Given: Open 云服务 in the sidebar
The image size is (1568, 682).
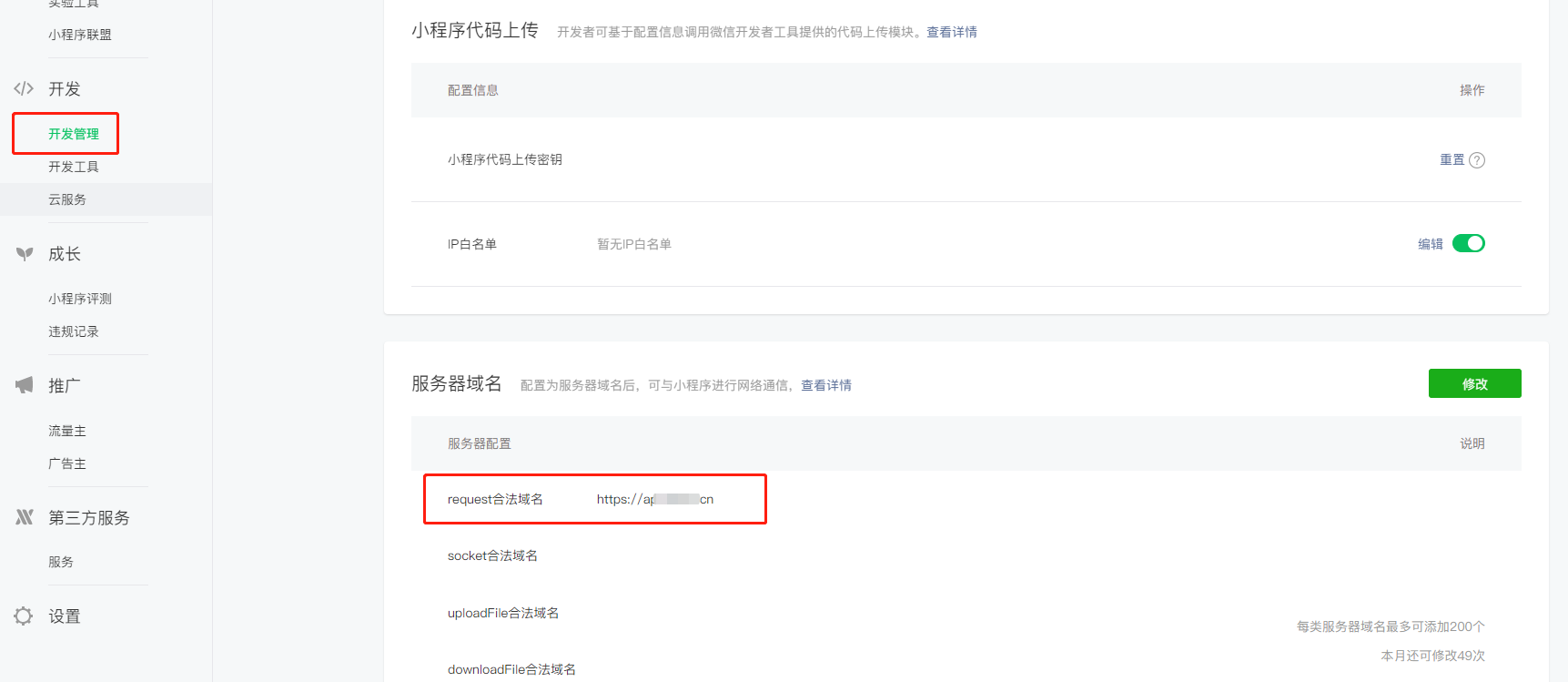Looking at the screenshot, I should point(67,199).
